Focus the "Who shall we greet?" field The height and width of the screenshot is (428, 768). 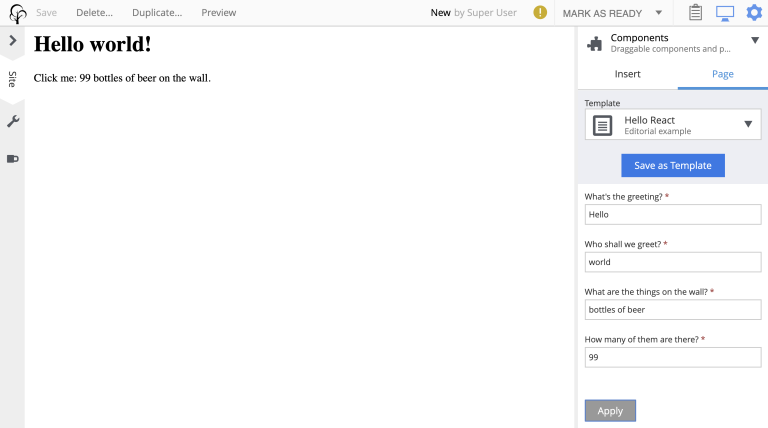click(x=672, y=262)
